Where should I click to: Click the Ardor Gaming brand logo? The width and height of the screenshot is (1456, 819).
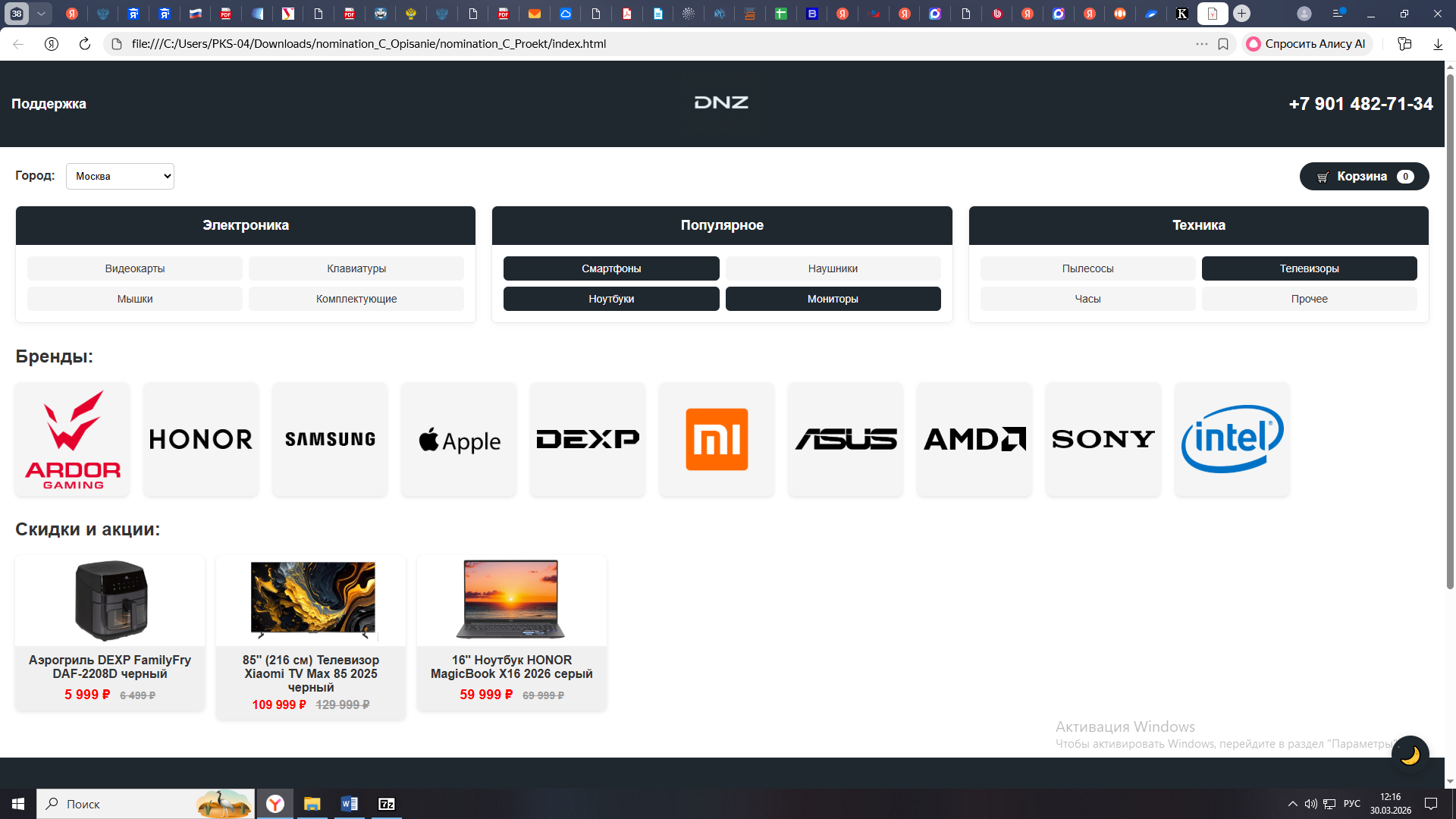[x=73, y=439]
